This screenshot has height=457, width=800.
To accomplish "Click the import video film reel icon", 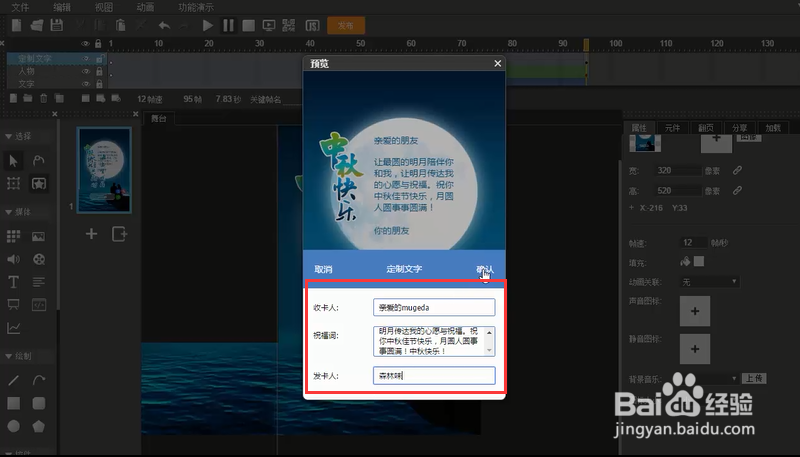I will tap(39, 259).
